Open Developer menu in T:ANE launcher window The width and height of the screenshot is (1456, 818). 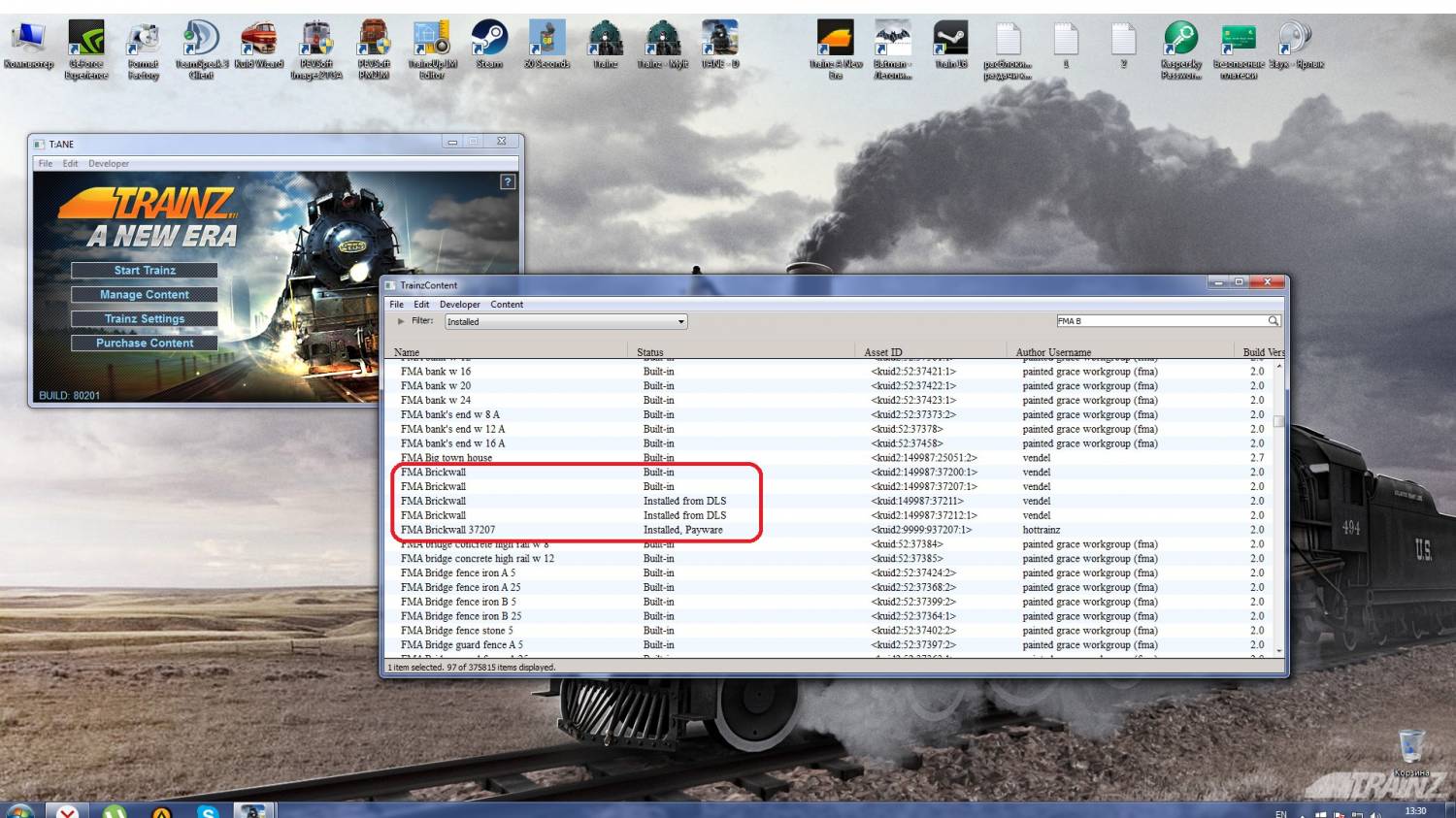pos(109,164)
